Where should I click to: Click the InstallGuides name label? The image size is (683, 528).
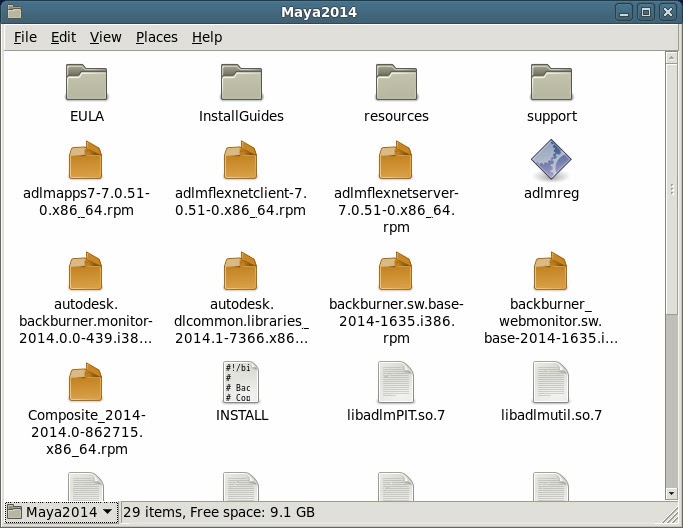click(x=241, y=116)
